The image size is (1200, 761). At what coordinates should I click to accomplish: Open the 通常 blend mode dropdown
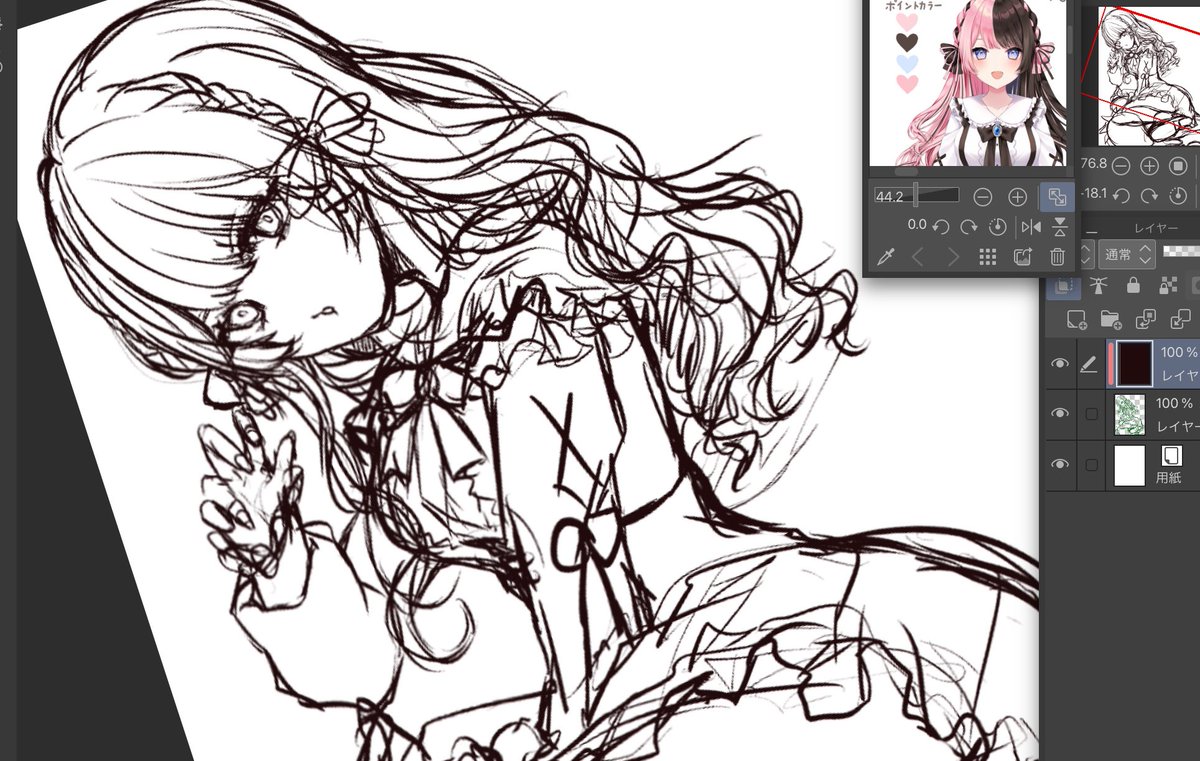tap(1127, 254)
